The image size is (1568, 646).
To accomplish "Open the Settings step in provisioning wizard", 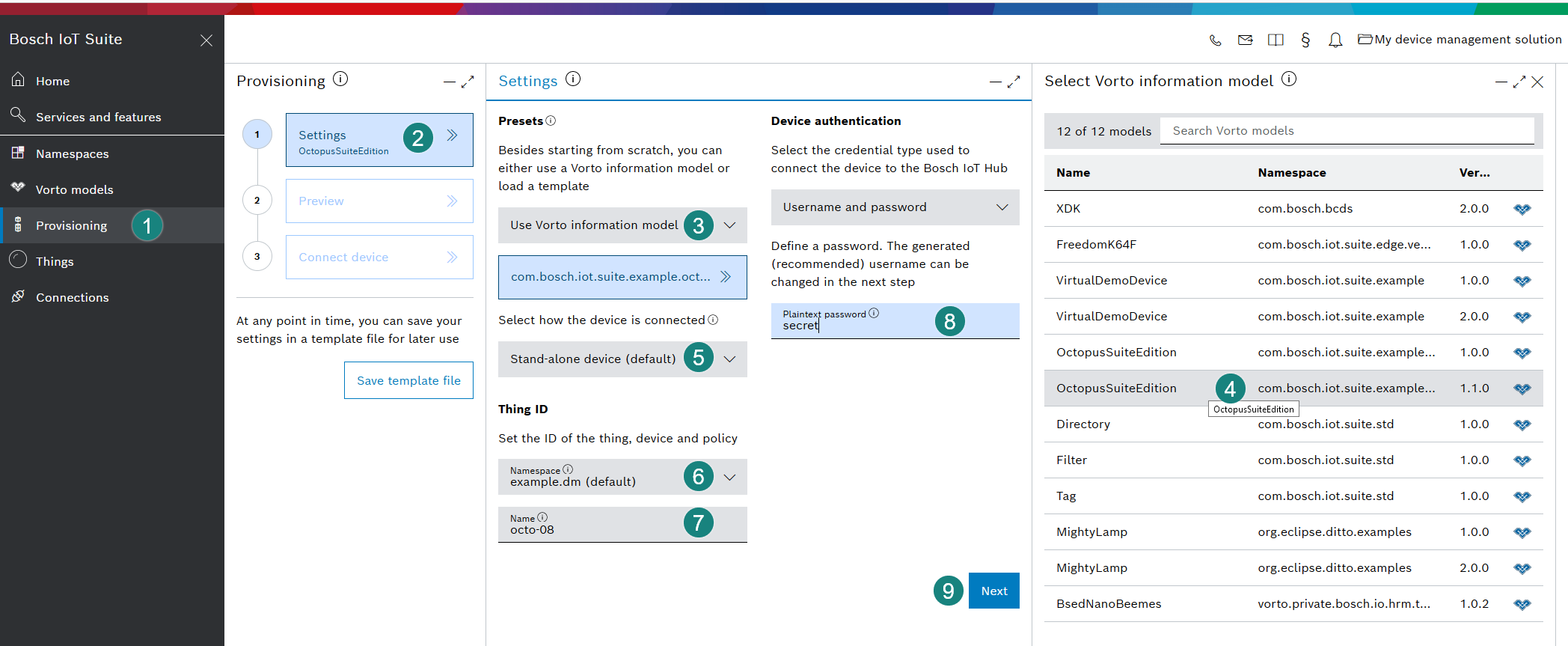I will pos(379,140).
